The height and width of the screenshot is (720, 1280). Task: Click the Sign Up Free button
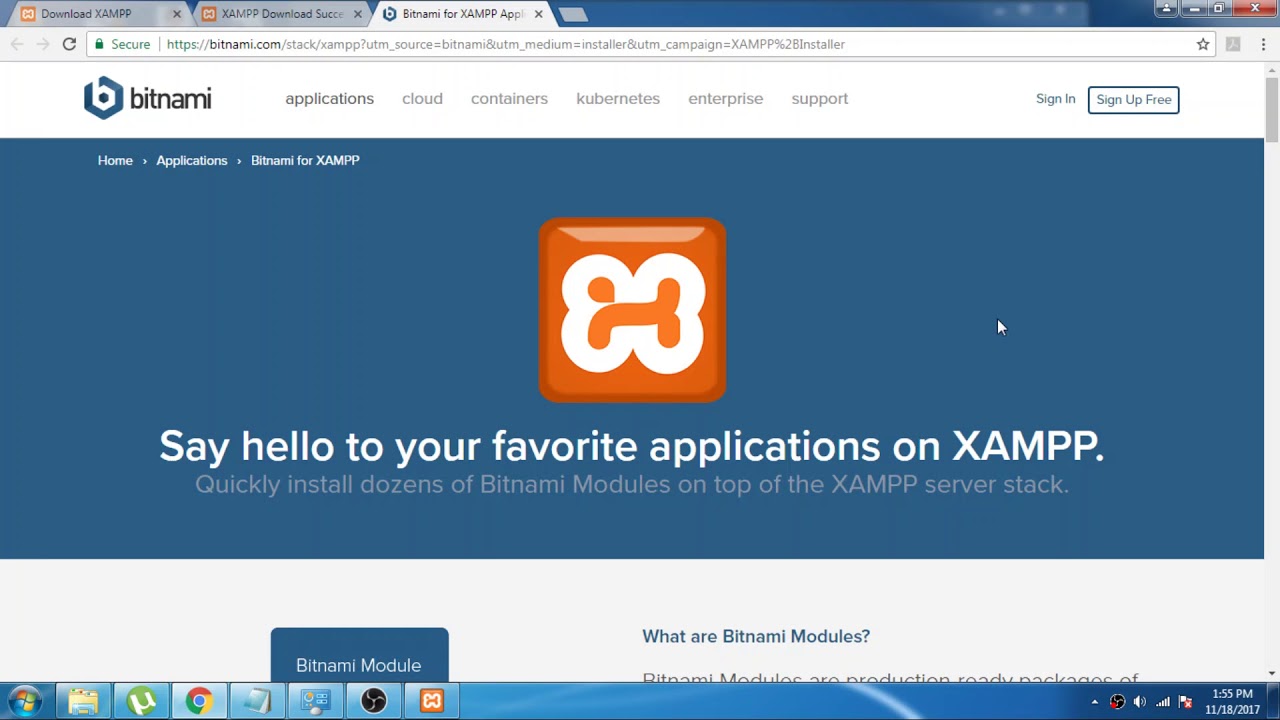point(1133,99)
